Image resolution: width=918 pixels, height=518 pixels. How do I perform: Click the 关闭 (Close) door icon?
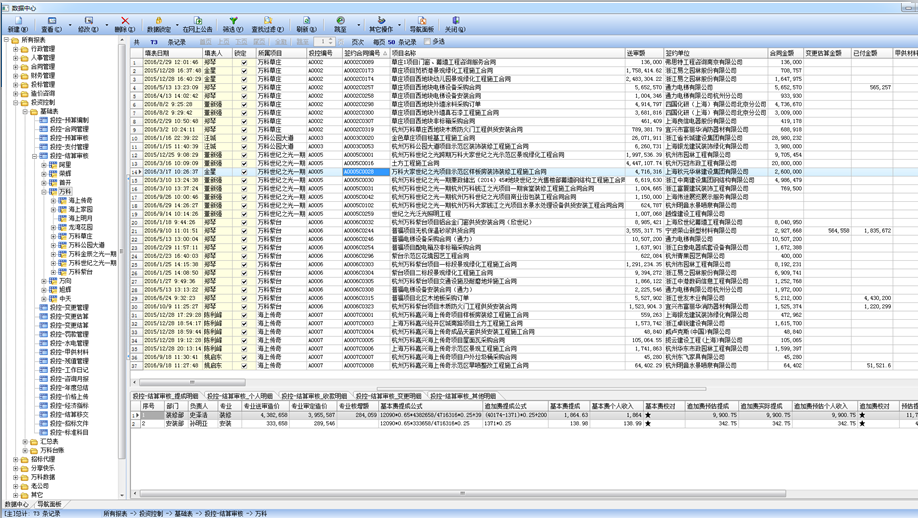point(455,20)
